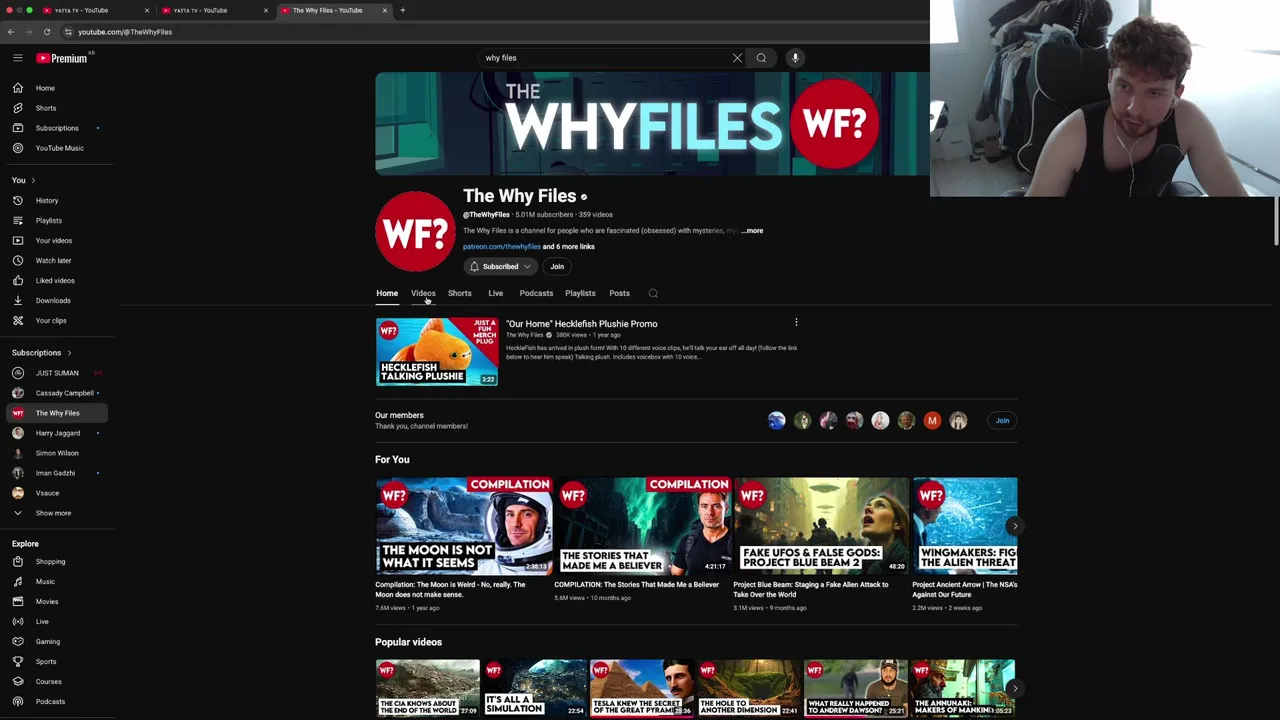
Task: Open options menu for Hecklefish Plushie video
Action: [796, 323]
